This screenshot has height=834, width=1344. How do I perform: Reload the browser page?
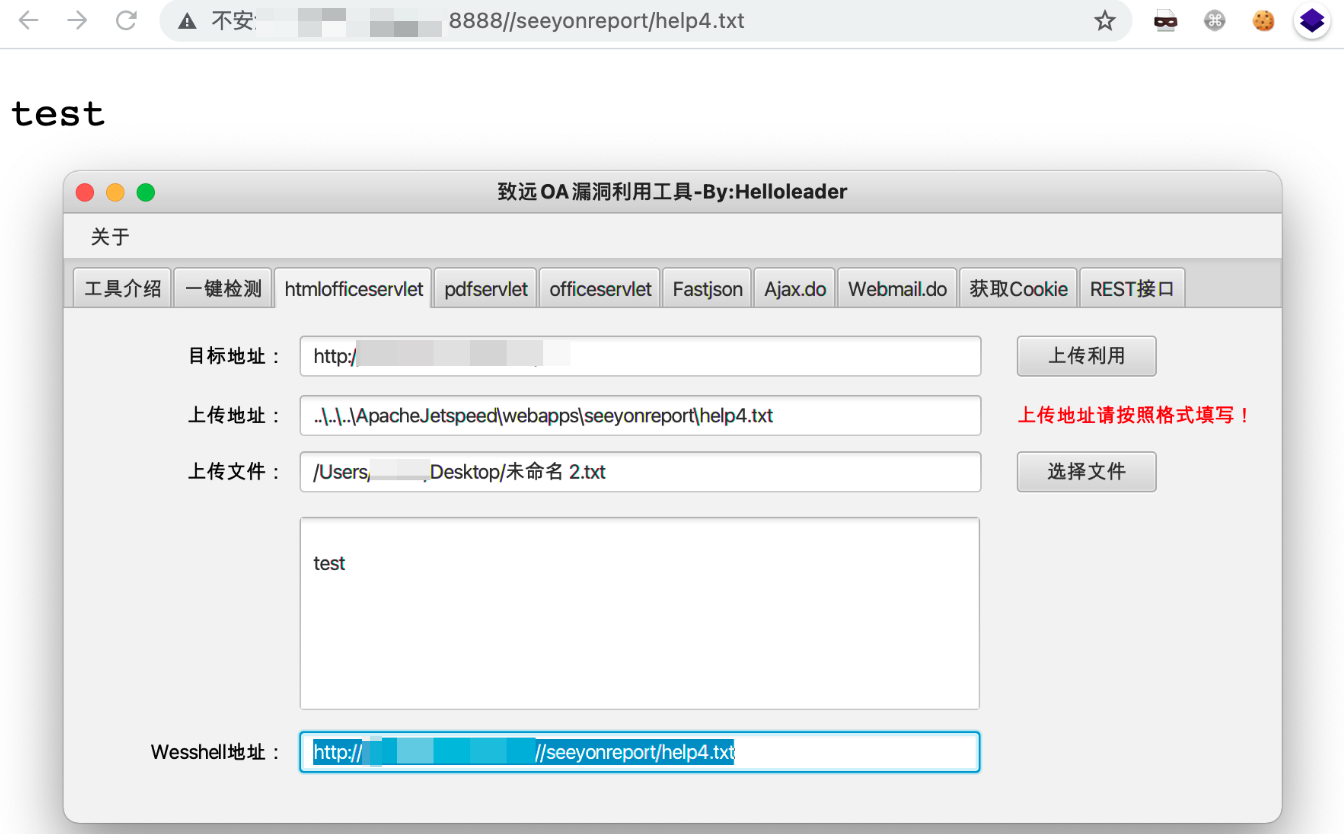point(126,20)
